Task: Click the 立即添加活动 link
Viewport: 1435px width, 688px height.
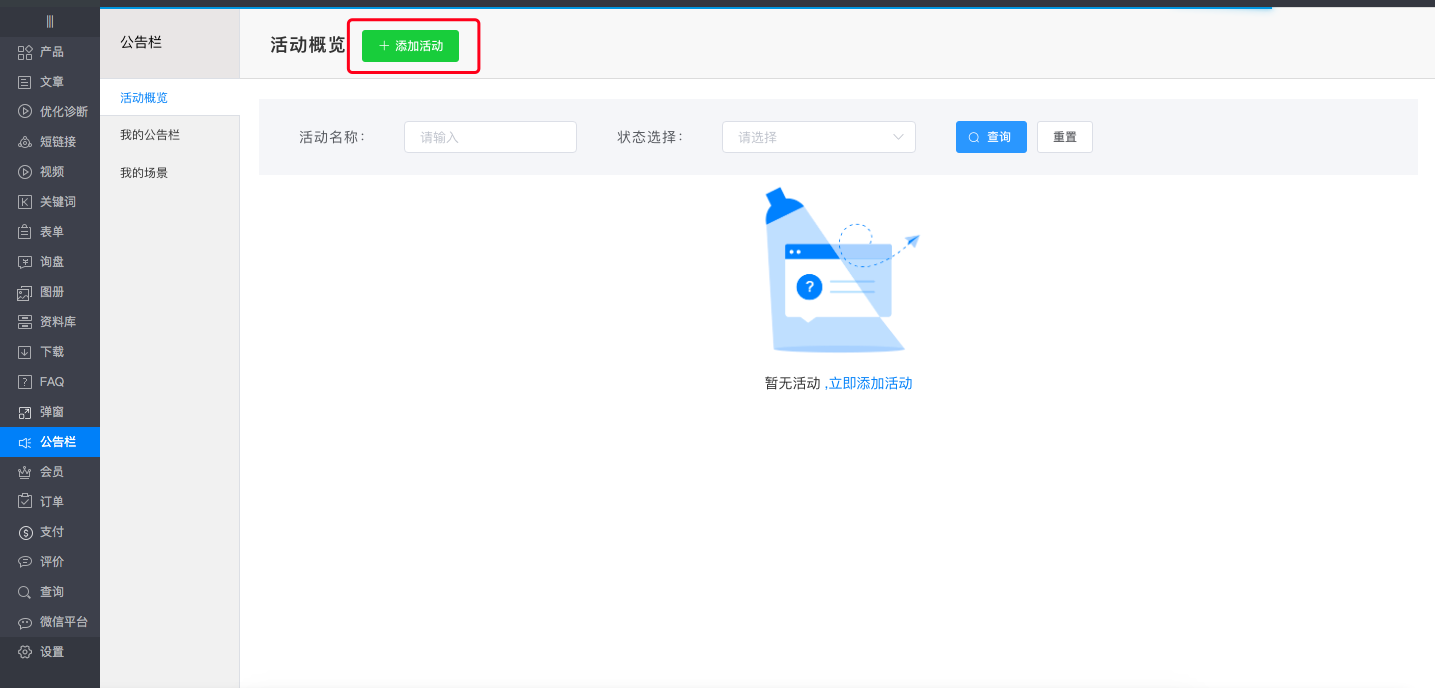Action: 870,383
